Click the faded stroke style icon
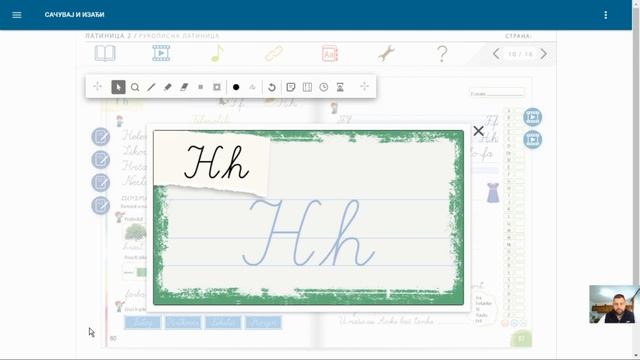Screen dimensions: 640x360 252,87
